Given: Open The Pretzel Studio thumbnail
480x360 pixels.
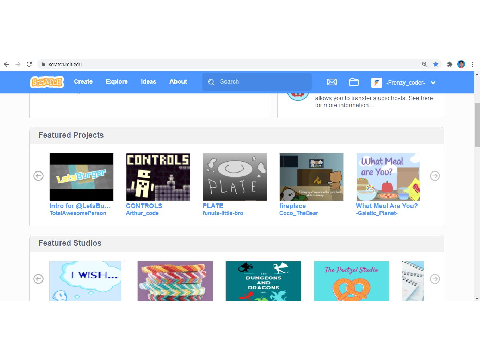Looking at the screenshot, I should [x=351, y=281].
